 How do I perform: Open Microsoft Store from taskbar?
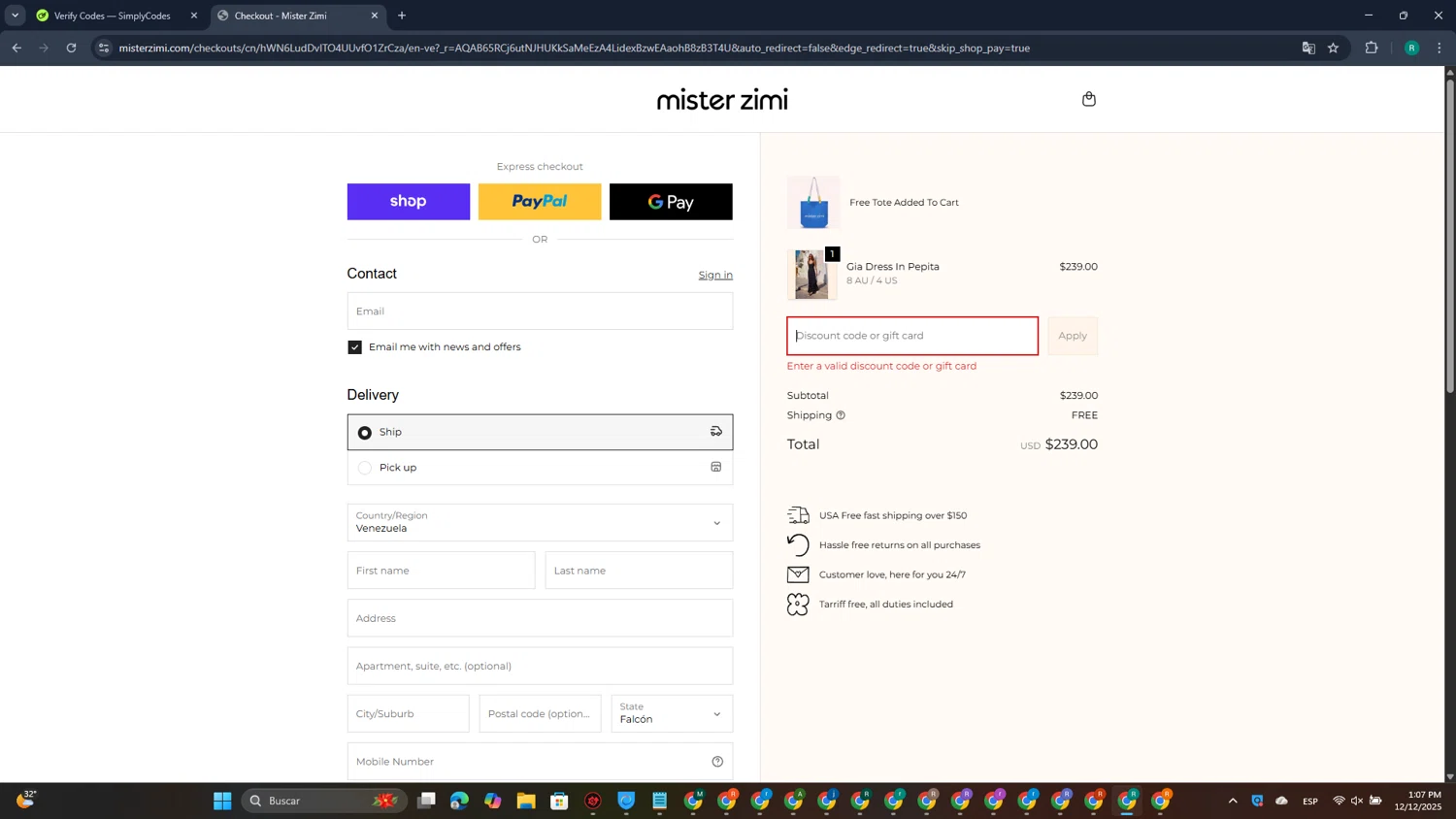[x=559, y=801]
